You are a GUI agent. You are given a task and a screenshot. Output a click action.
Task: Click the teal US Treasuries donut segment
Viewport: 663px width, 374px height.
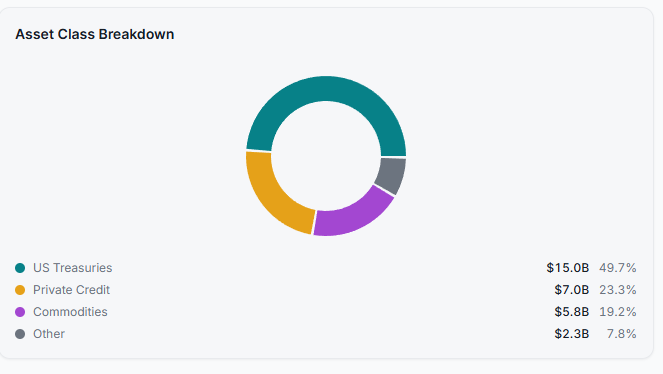[326, 89]
